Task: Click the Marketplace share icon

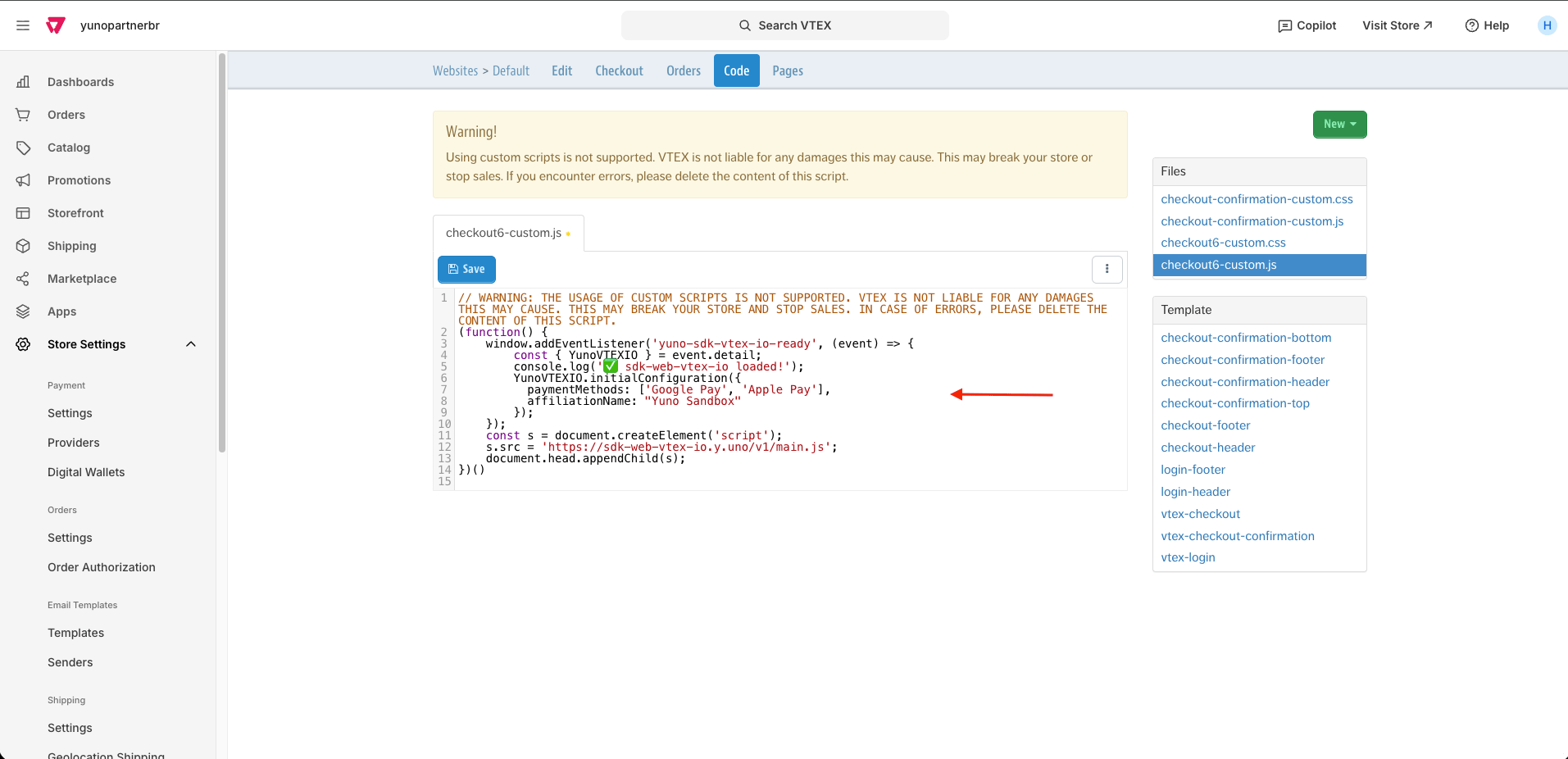Action: click(x=23, y=279)
